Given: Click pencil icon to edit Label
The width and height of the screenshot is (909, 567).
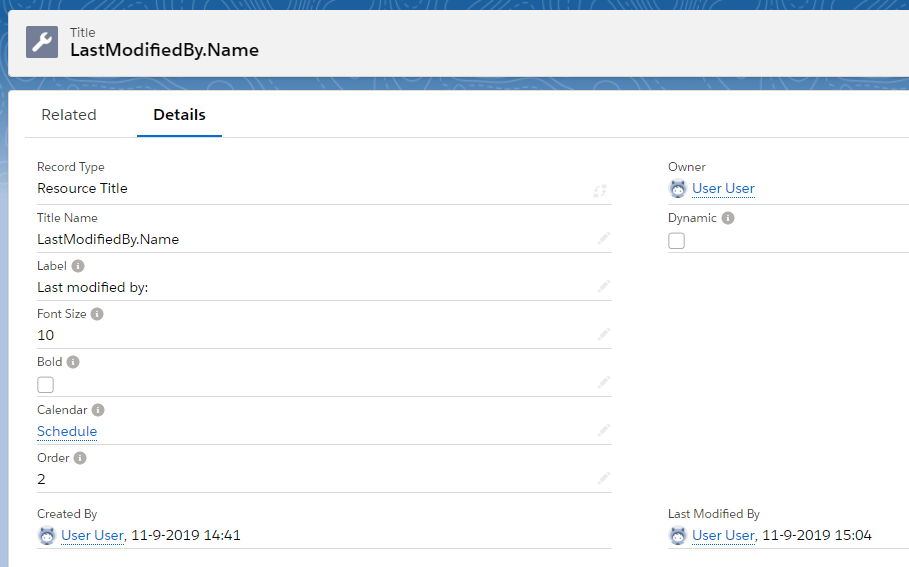Looking at the screenshot, I should coord(603,286).
